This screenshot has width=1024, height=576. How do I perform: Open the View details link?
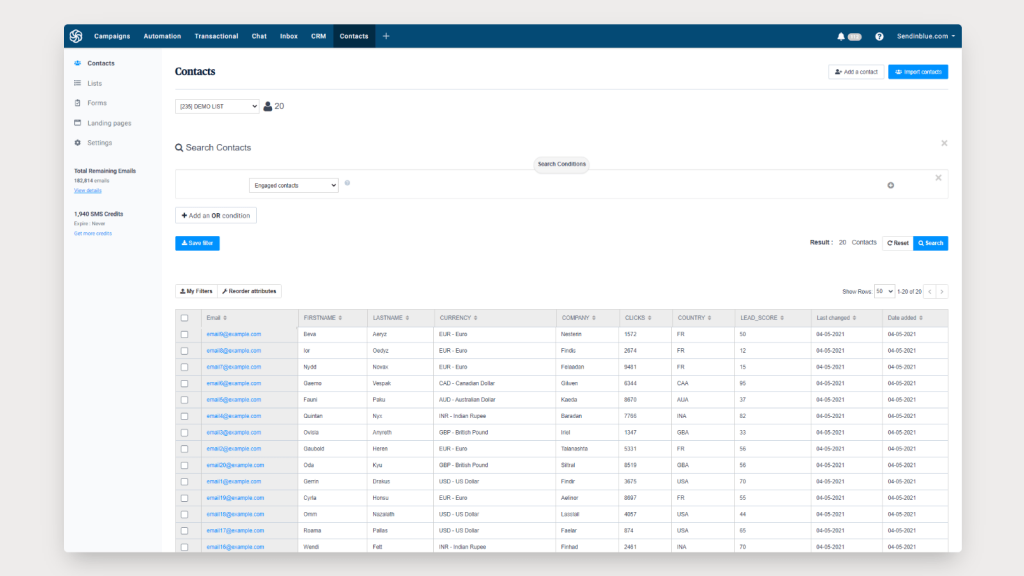[x=88, y=191]
